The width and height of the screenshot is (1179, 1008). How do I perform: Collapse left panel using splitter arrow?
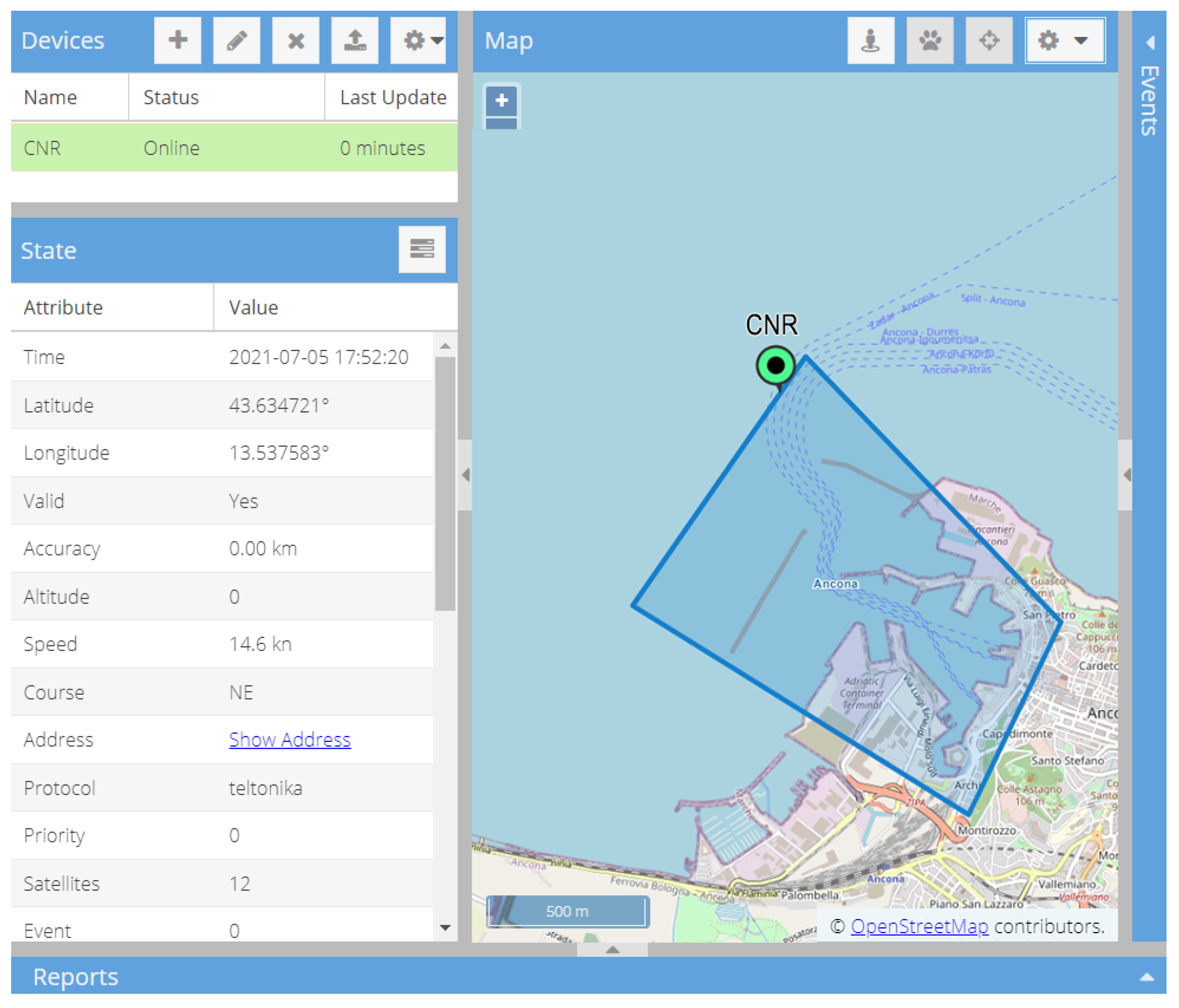pos(466,474)
